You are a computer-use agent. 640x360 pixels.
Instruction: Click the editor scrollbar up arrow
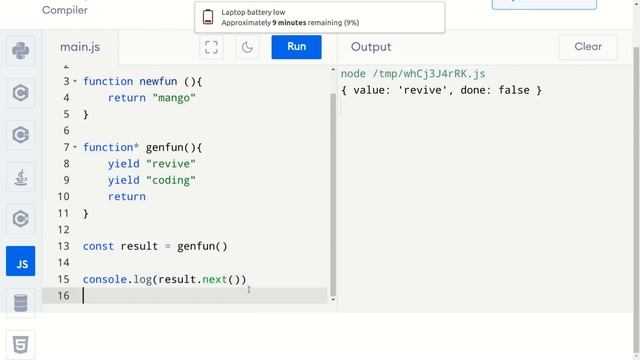(333, 70)
